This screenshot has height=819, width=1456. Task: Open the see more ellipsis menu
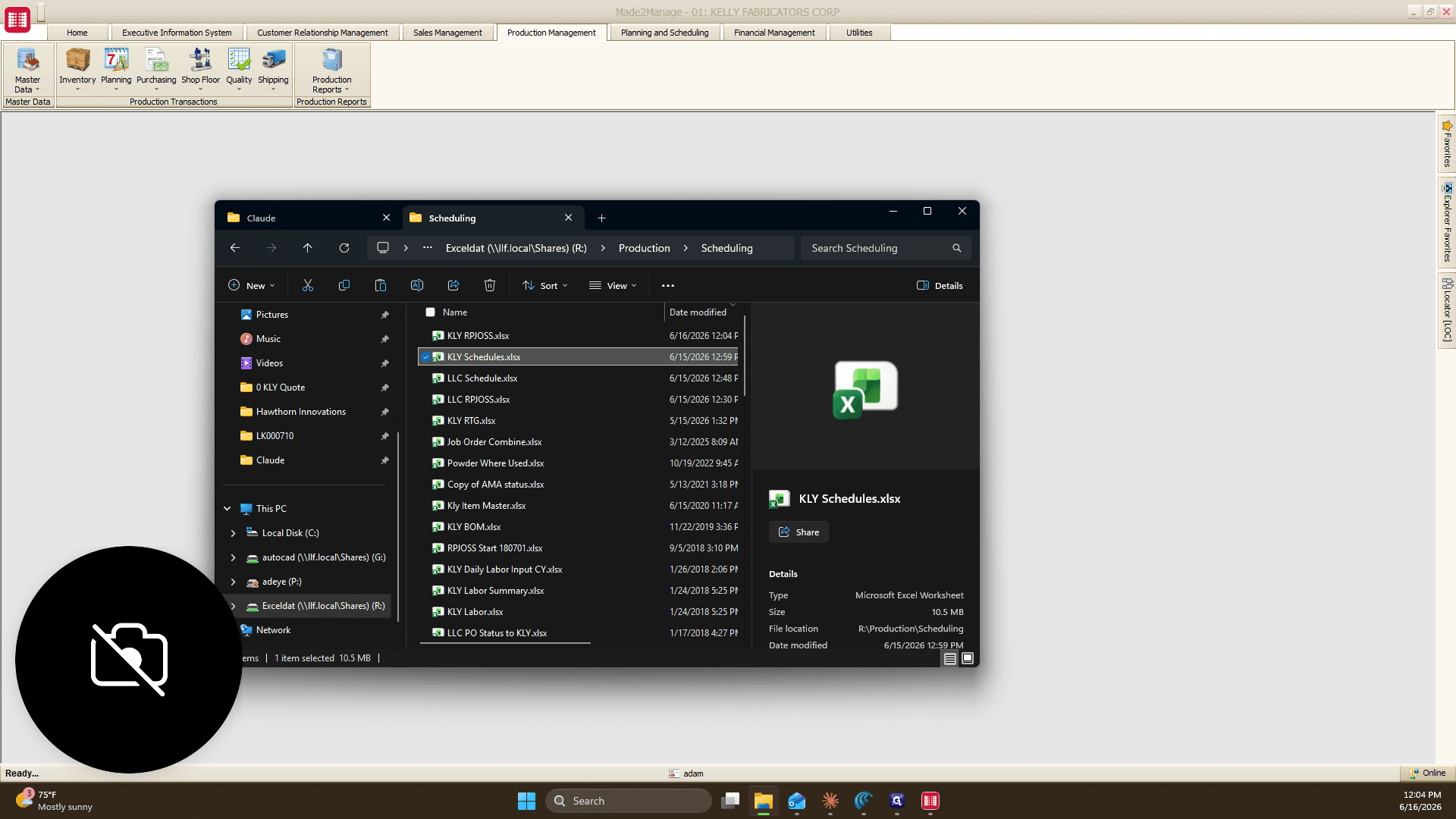point(667,285)
